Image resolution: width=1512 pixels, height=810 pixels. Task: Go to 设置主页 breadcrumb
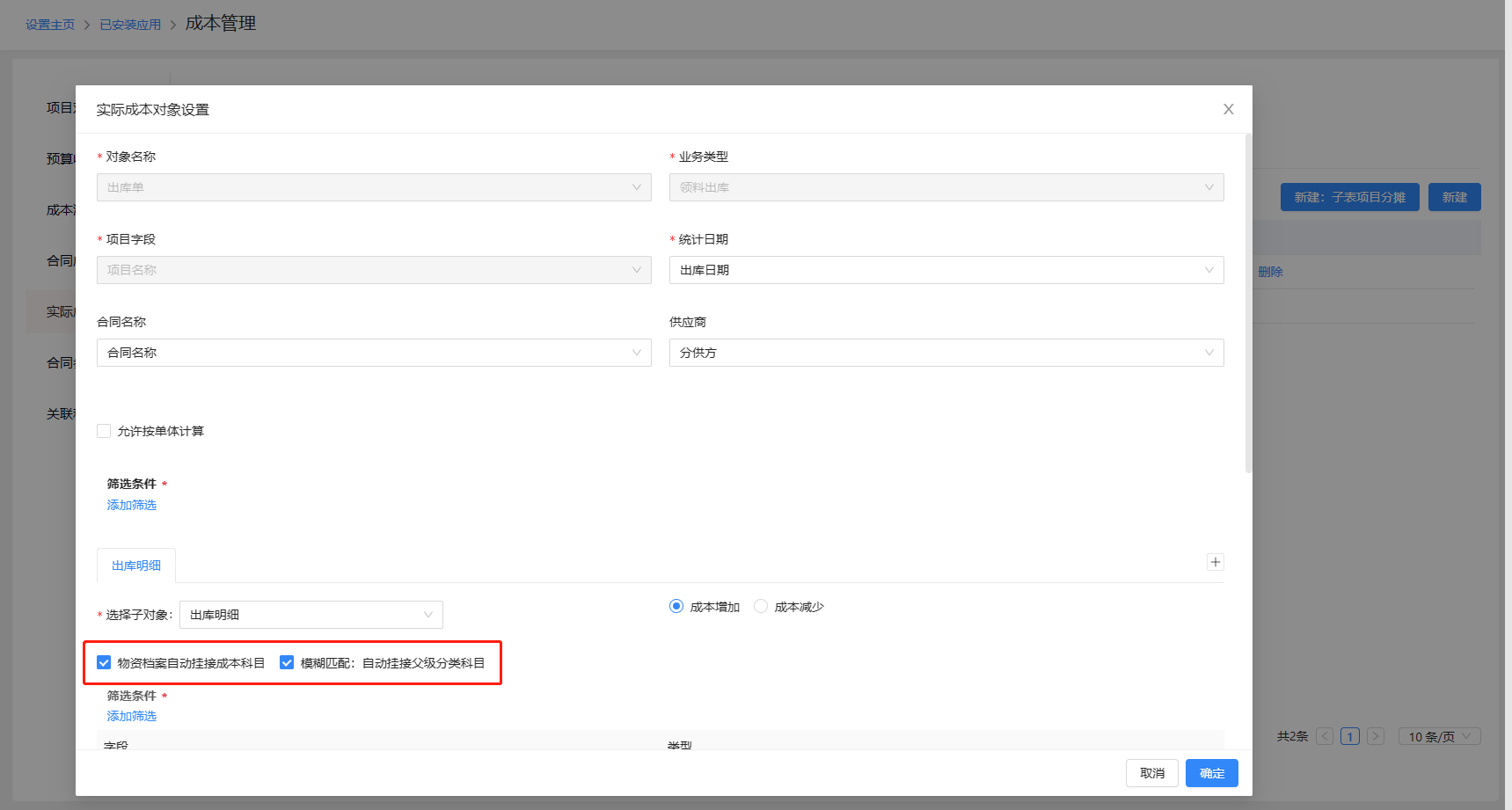point(50,25)
